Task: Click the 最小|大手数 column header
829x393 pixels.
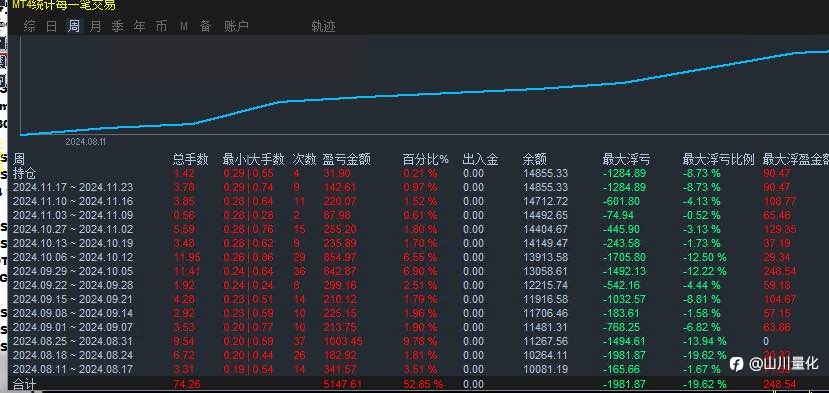Action: point(253,159)
